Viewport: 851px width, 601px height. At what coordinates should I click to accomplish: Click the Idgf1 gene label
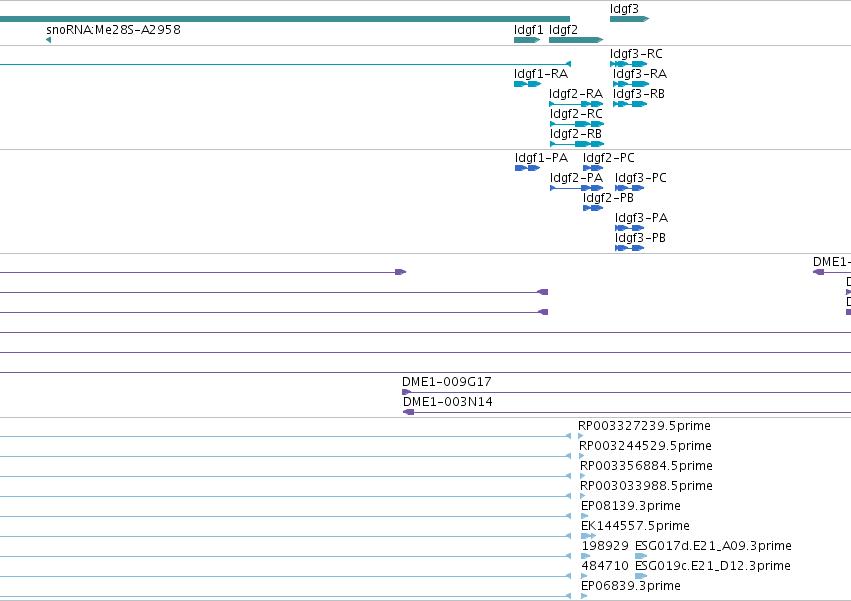coord(529,29)
